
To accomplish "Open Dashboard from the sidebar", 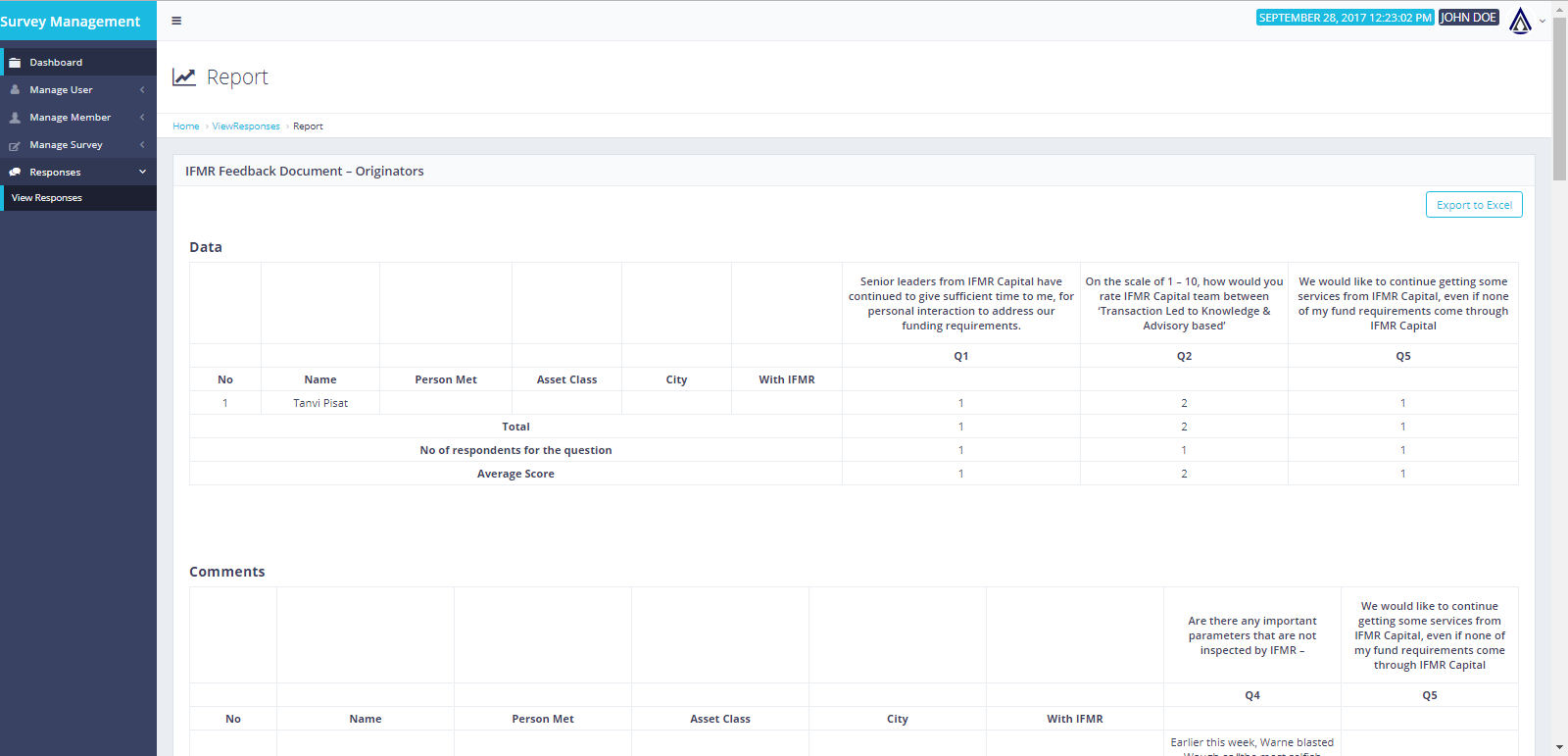I will [56, 63].
